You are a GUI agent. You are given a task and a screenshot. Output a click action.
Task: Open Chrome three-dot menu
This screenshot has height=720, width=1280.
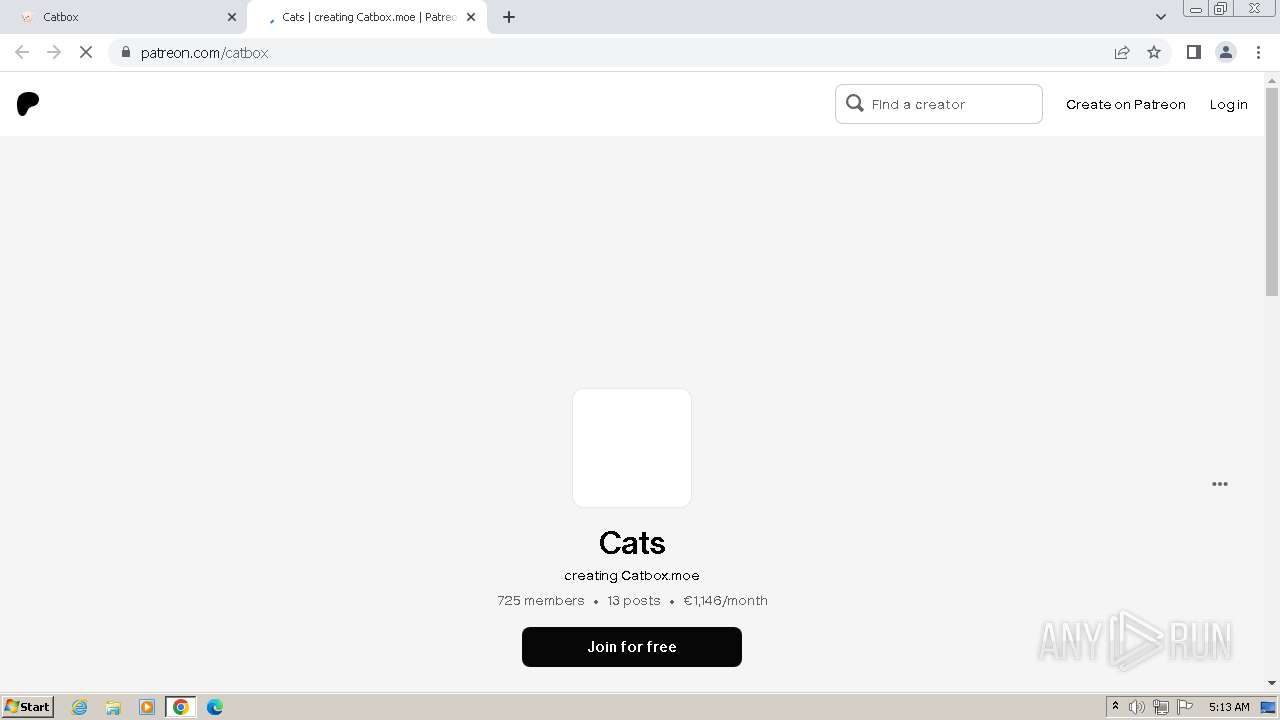[1259, 53]
